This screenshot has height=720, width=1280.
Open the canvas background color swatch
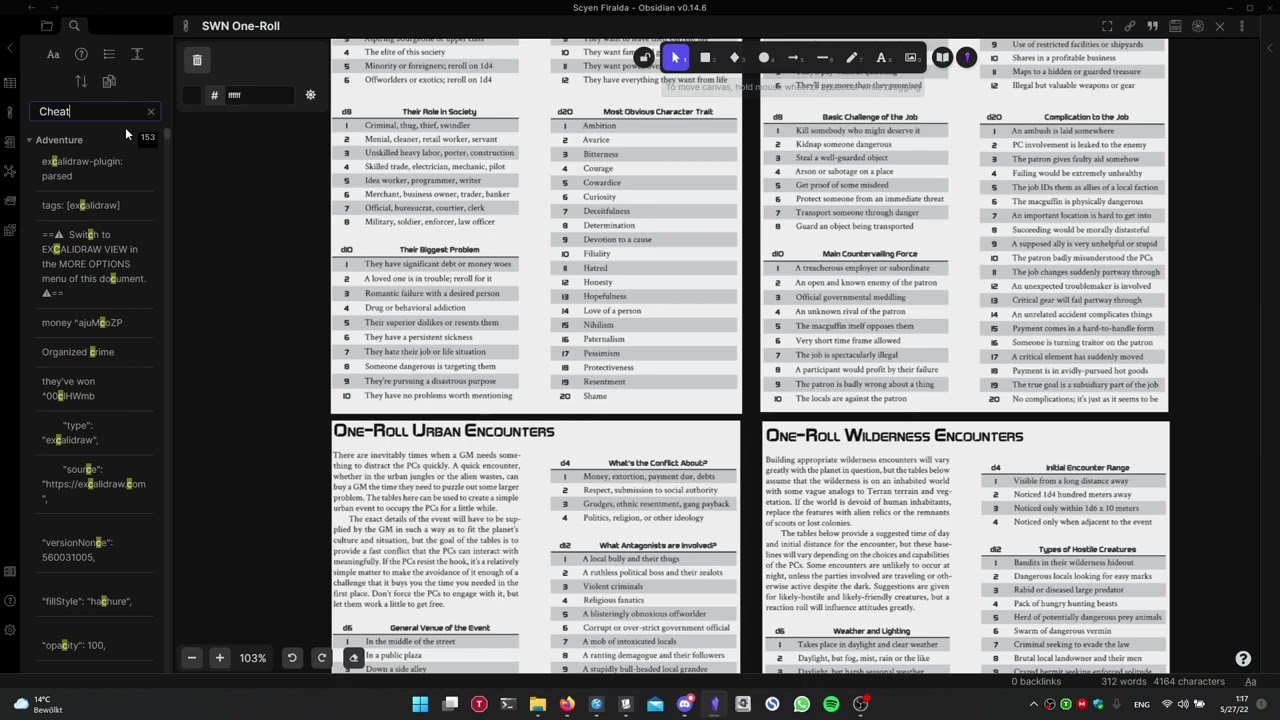[x=192, y=95]
